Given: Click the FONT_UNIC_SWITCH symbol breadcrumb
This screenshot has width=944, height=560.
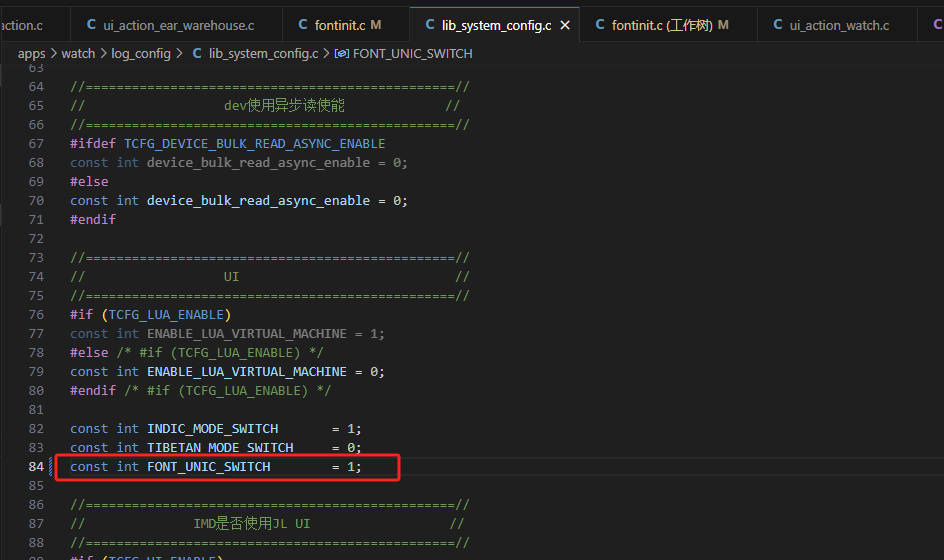Looking at the screenshot, I should pyautogui.click(x=412, y=54).
